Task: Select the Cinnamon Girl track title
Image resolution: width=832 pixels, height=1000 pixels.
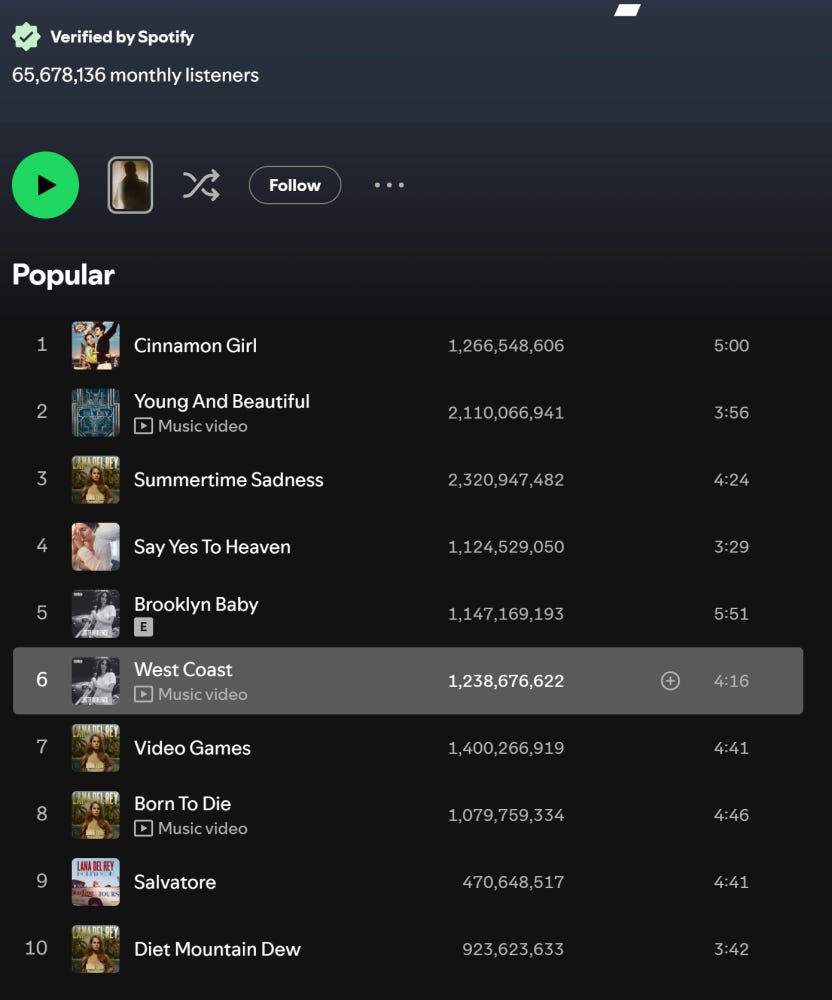Action: coord(196,346)
